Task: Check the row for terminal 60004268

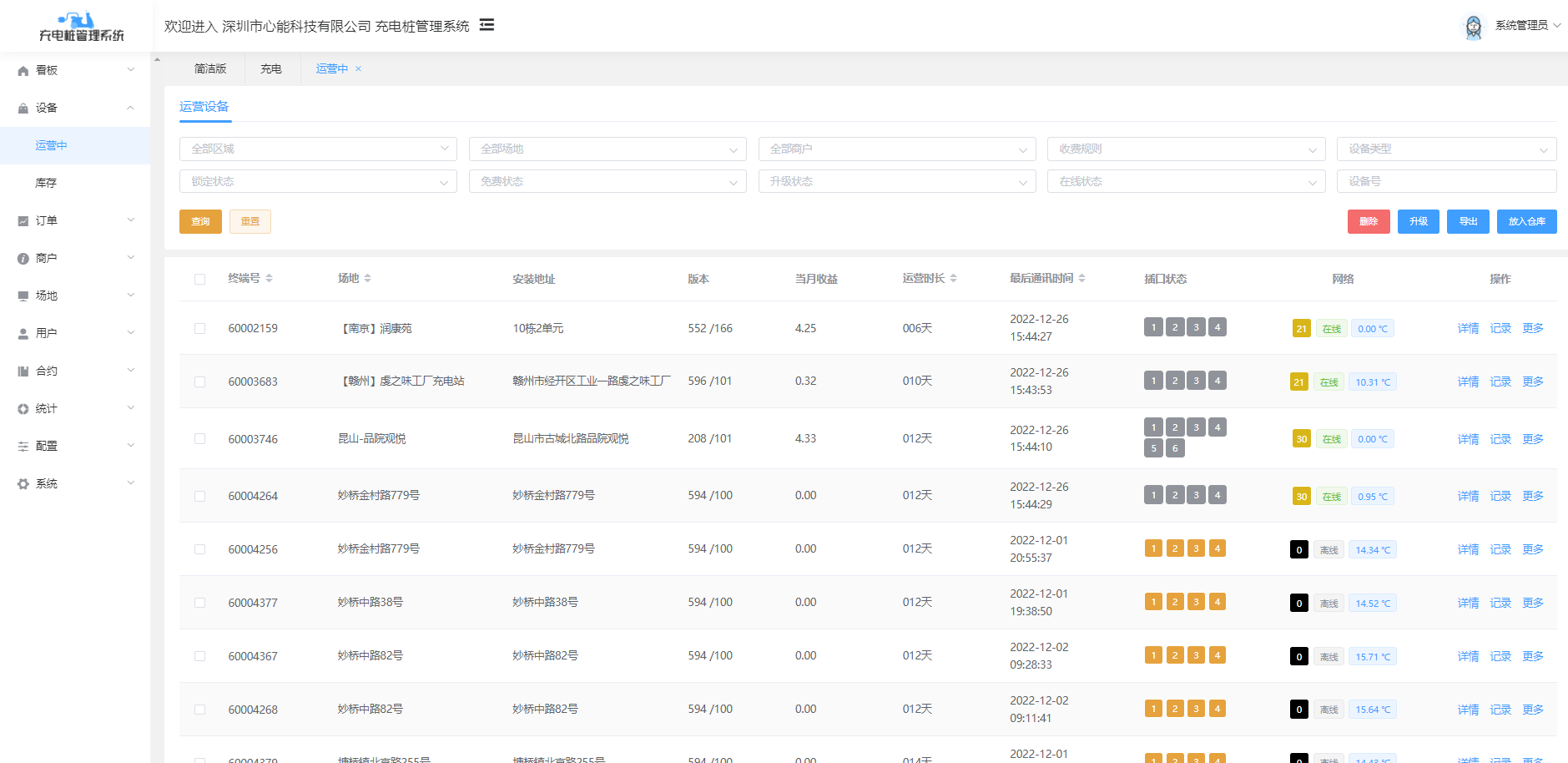Action: (199, 710)
